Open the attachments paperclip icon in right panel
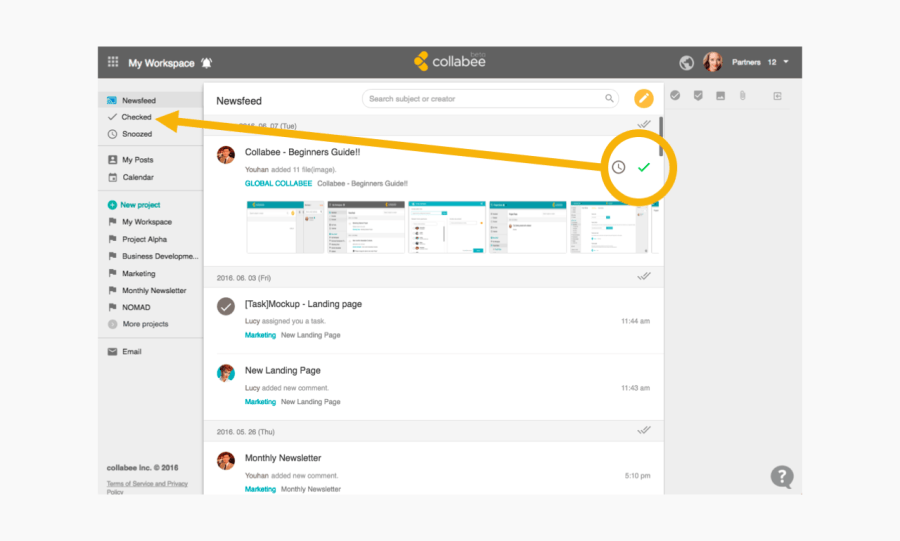Screen dimensions: 900x541 coord(743,96)
